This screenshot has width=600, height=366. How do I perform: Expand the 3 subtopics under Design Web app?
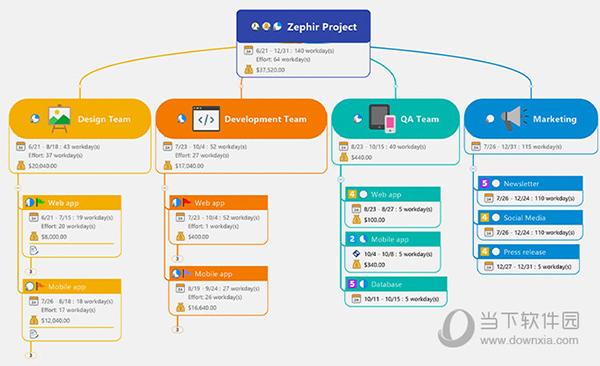click(31, 271)
